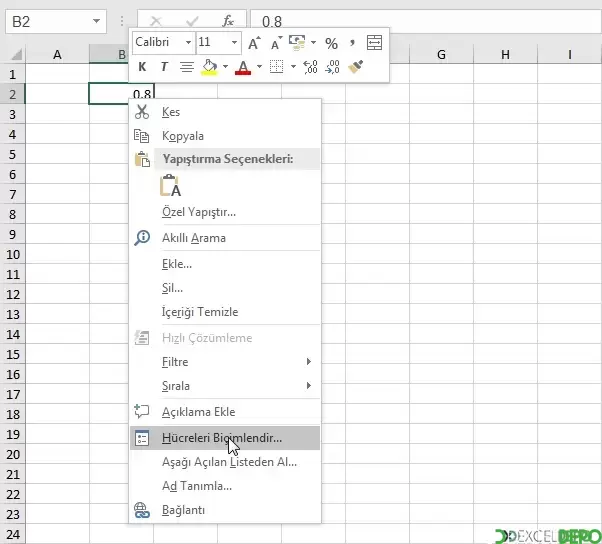Apply the yellow fill color bucket

tap(209, 67)
